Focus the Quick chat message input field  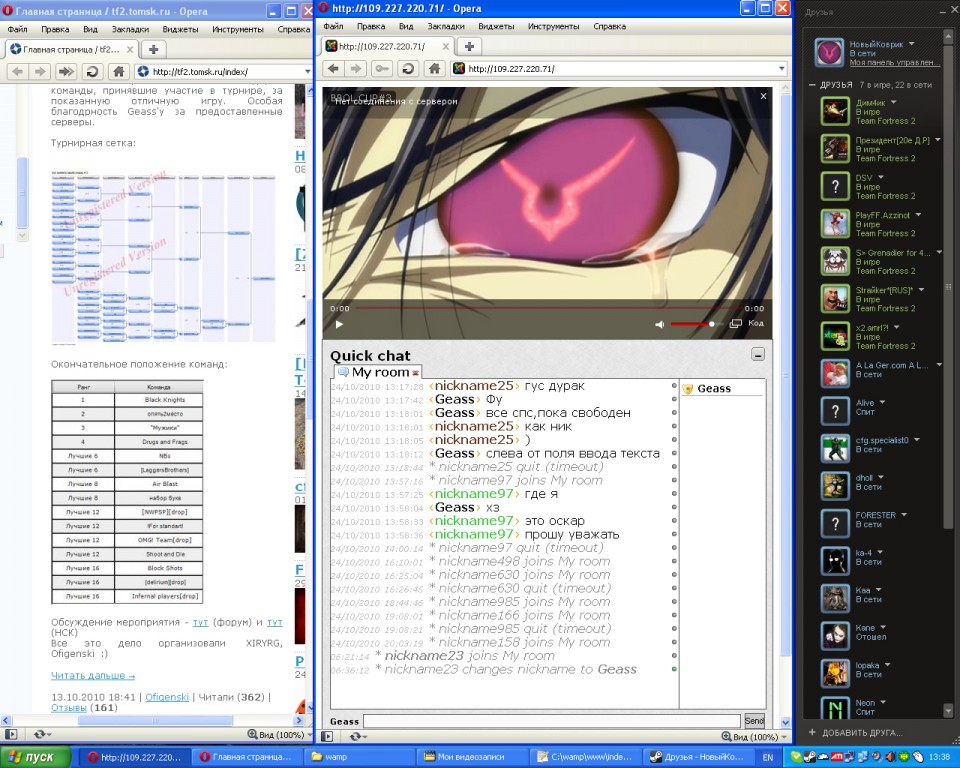coord(552,721)
